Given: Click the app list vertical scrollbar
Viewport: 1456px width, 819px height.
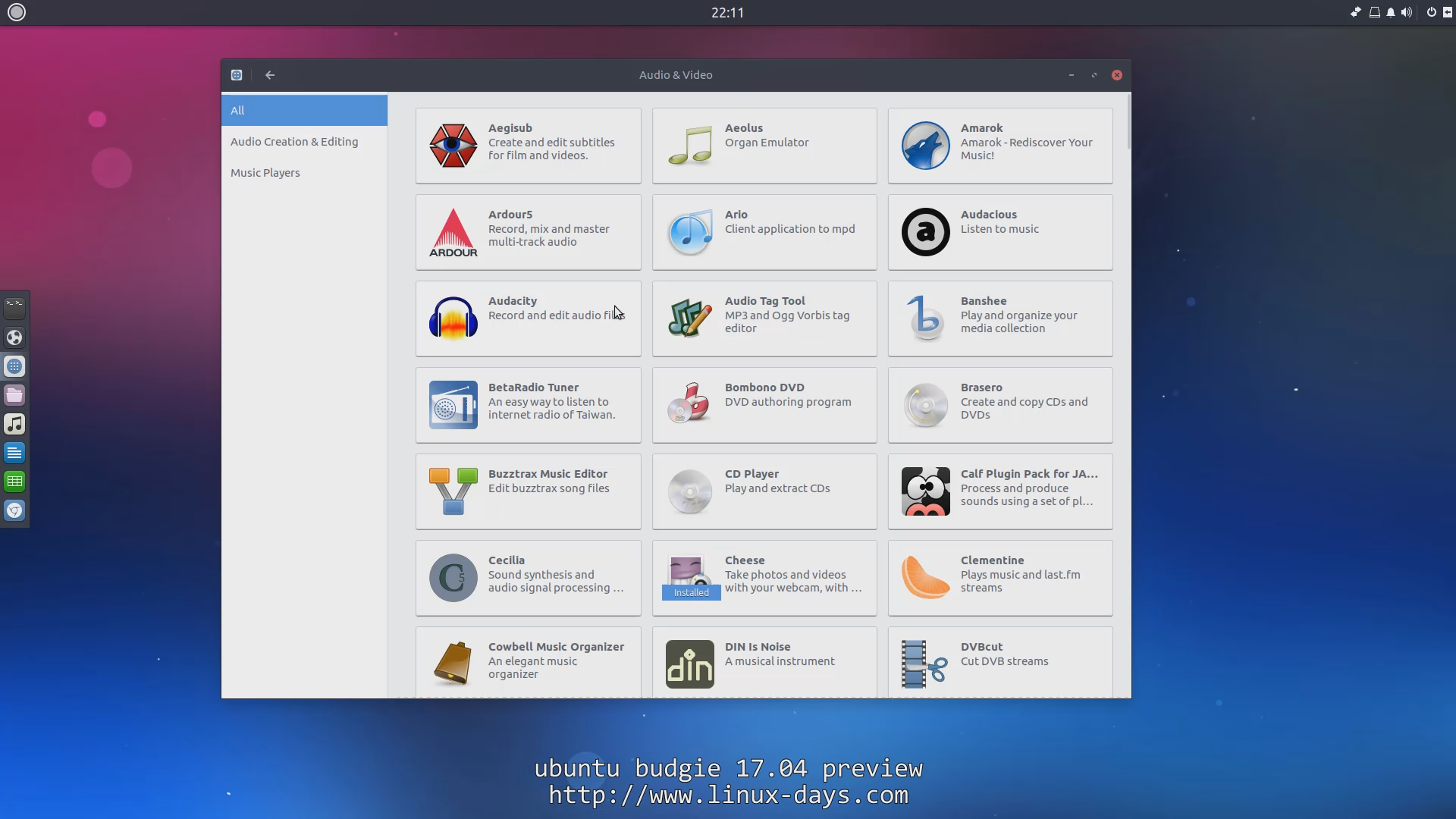Looking at the screenshot, I should pyautogui.click(x=1128, y=121).
